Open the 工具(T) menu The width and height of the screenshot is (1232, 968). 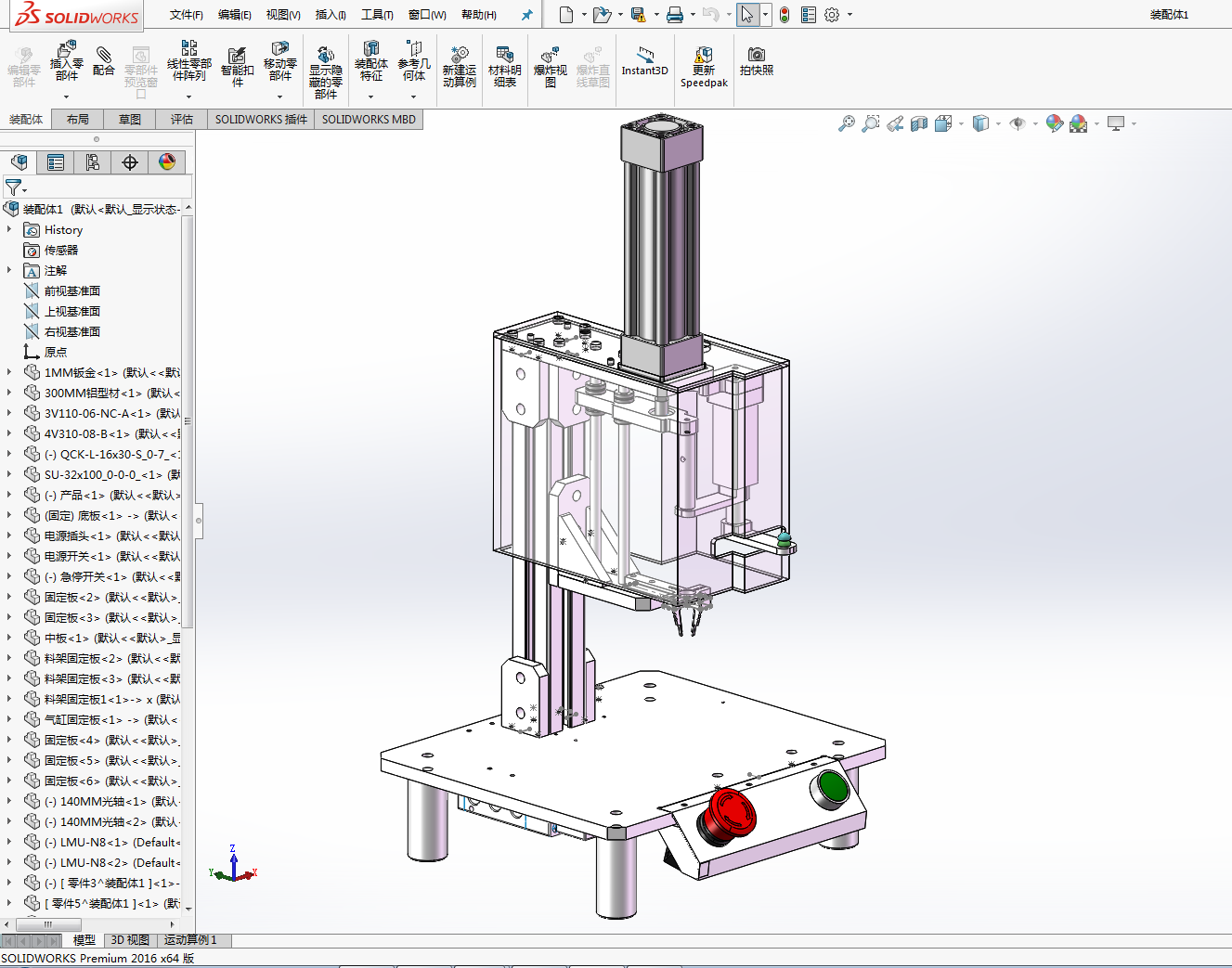click(377, 15)
